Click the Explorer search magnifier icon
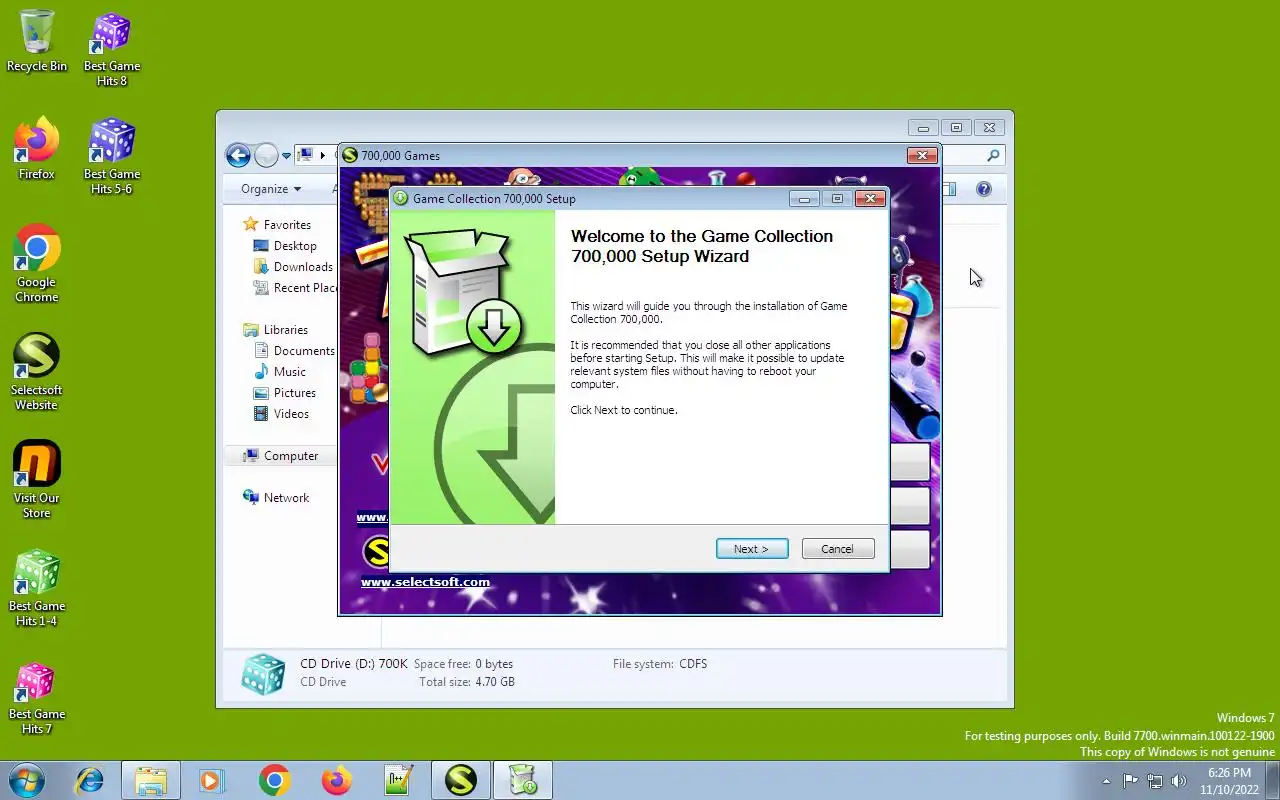 point(993,155)
